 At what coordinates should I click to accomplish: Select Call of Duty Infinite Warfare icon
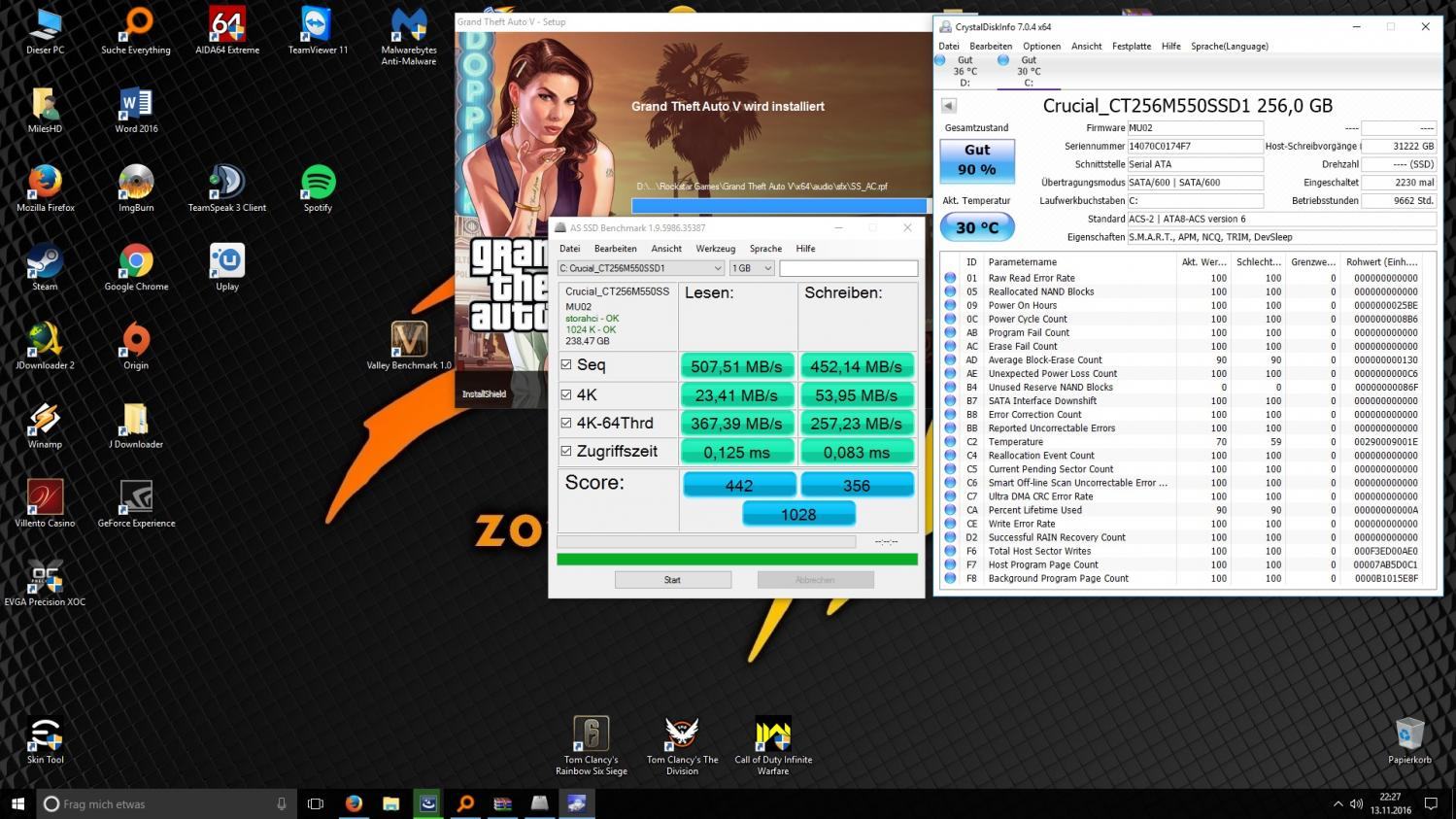(773, 746)
